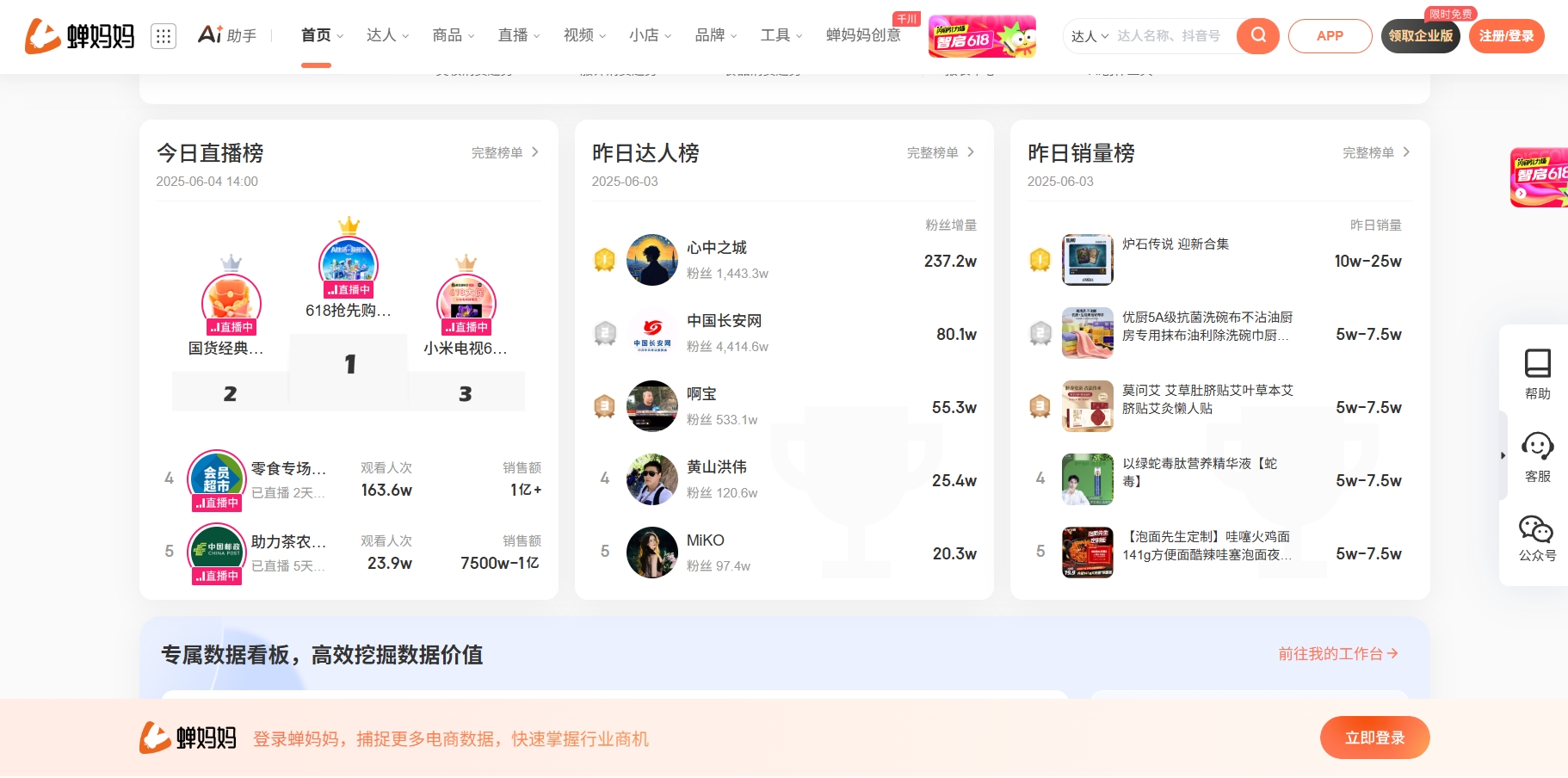Expand the 商品 navigation dropdown
Image resolution: width=1568 pixels, height=778 pixels.
pyautogui.click(x=454, y=35)
